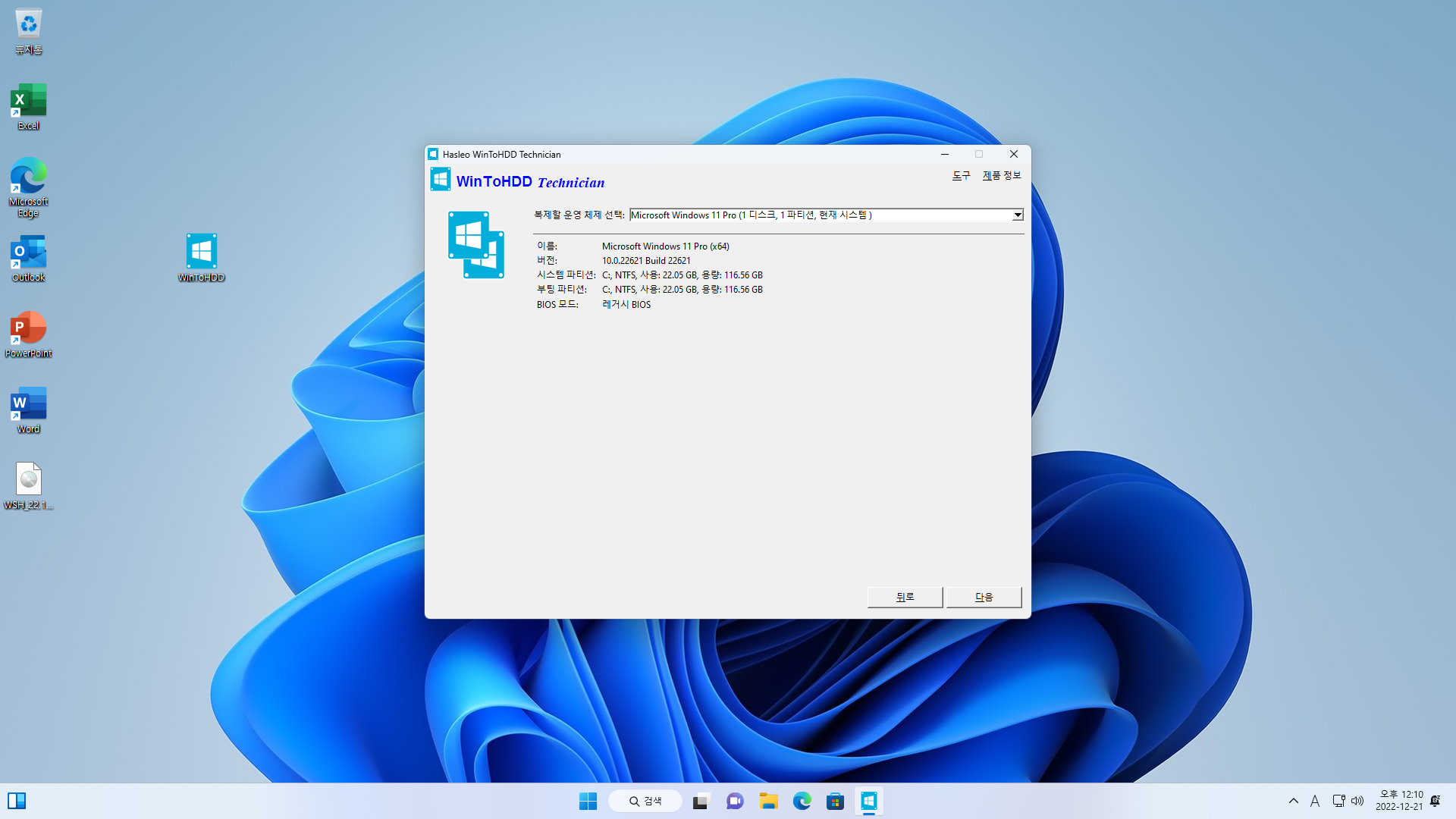Expand the operating system selection dropdown
The image size is (1456, 819).
point(1018,215)
